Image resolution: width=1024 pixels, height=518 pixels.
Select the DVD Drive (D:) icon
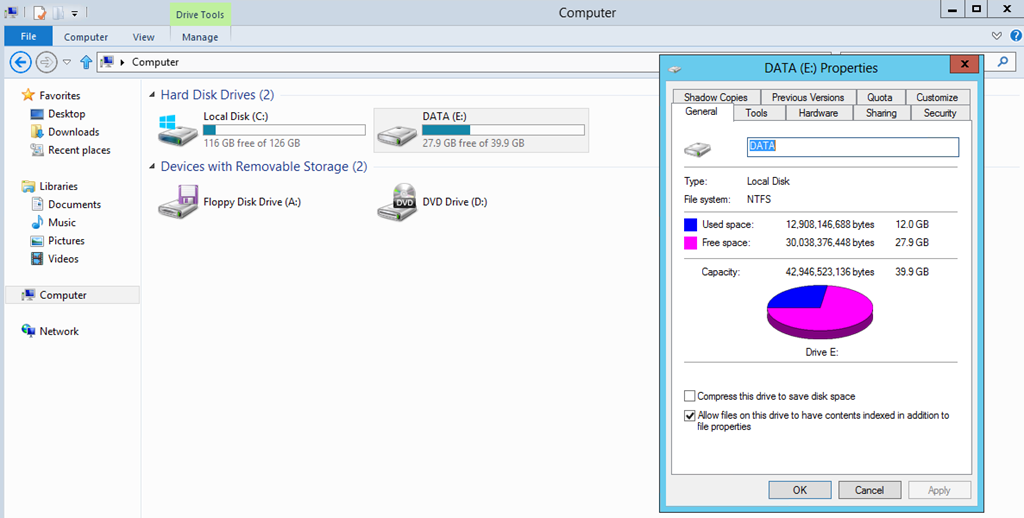(x=398, y=201)
